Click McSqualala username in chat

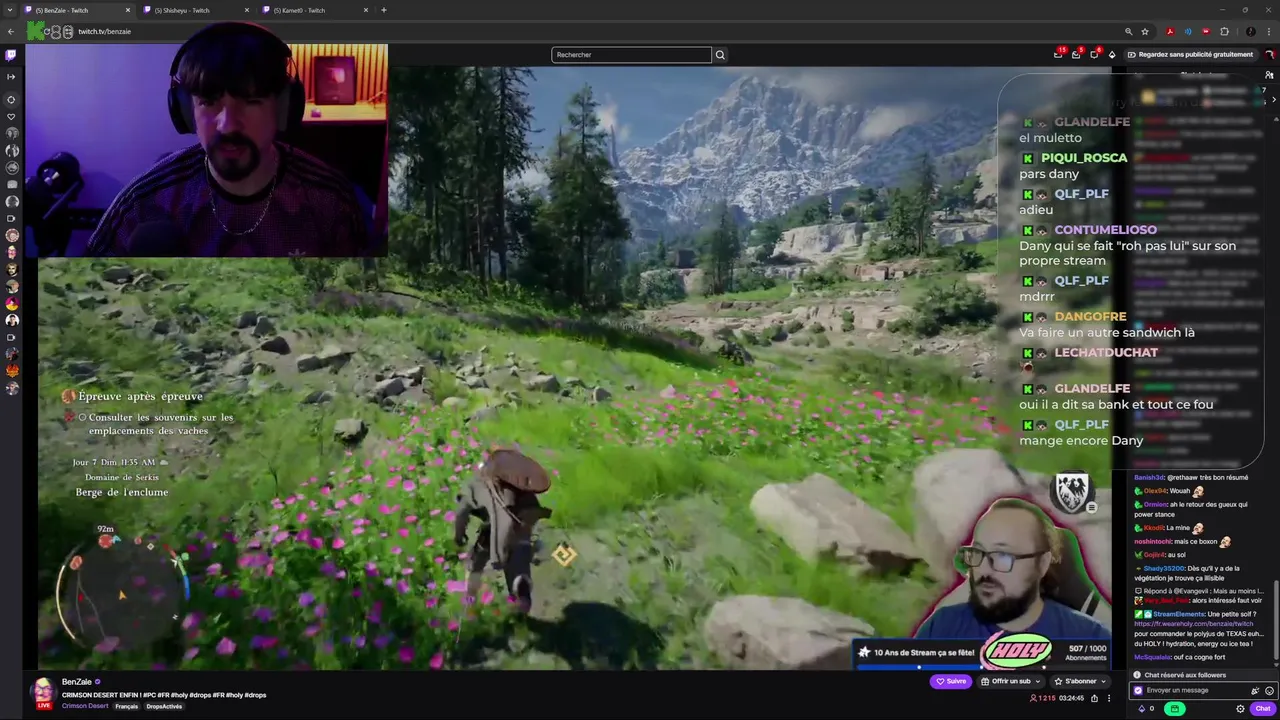tap(1151, 657)
